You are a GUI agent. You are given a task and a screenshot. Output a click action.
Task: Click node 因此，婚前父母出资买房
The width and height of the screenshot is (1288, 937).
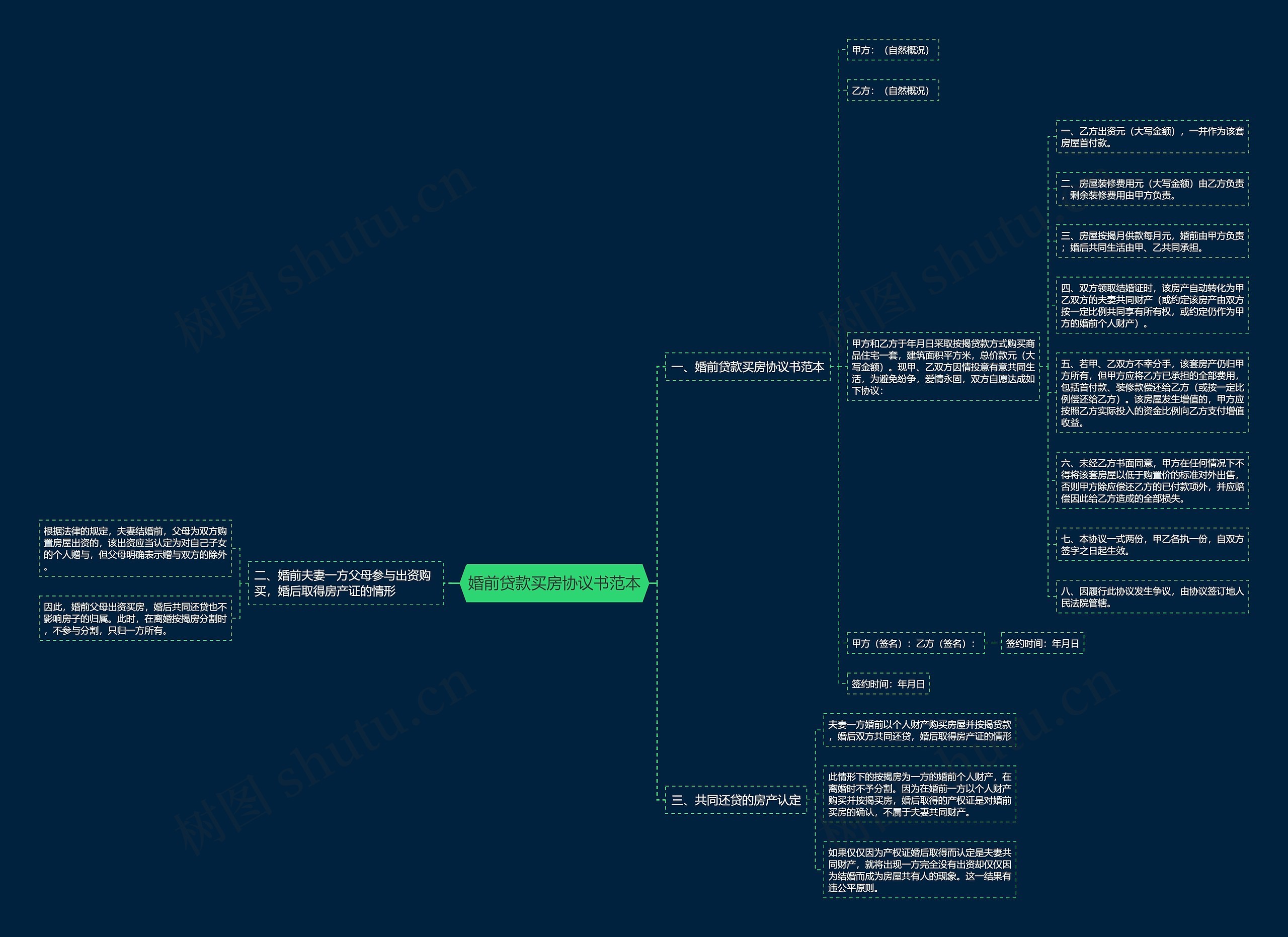135,618
